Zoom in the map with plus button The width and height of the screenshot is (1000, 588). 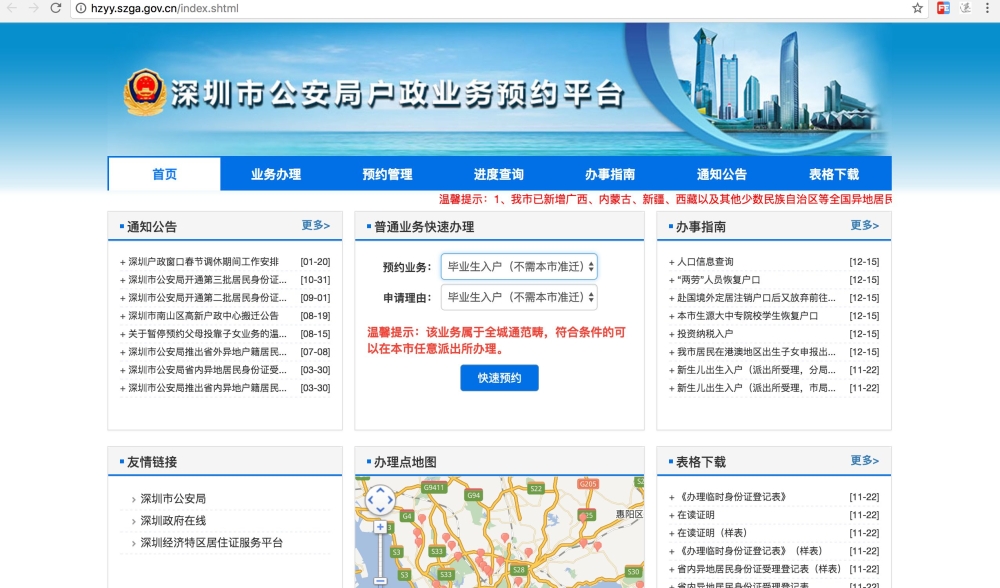(x=380, y=527)
